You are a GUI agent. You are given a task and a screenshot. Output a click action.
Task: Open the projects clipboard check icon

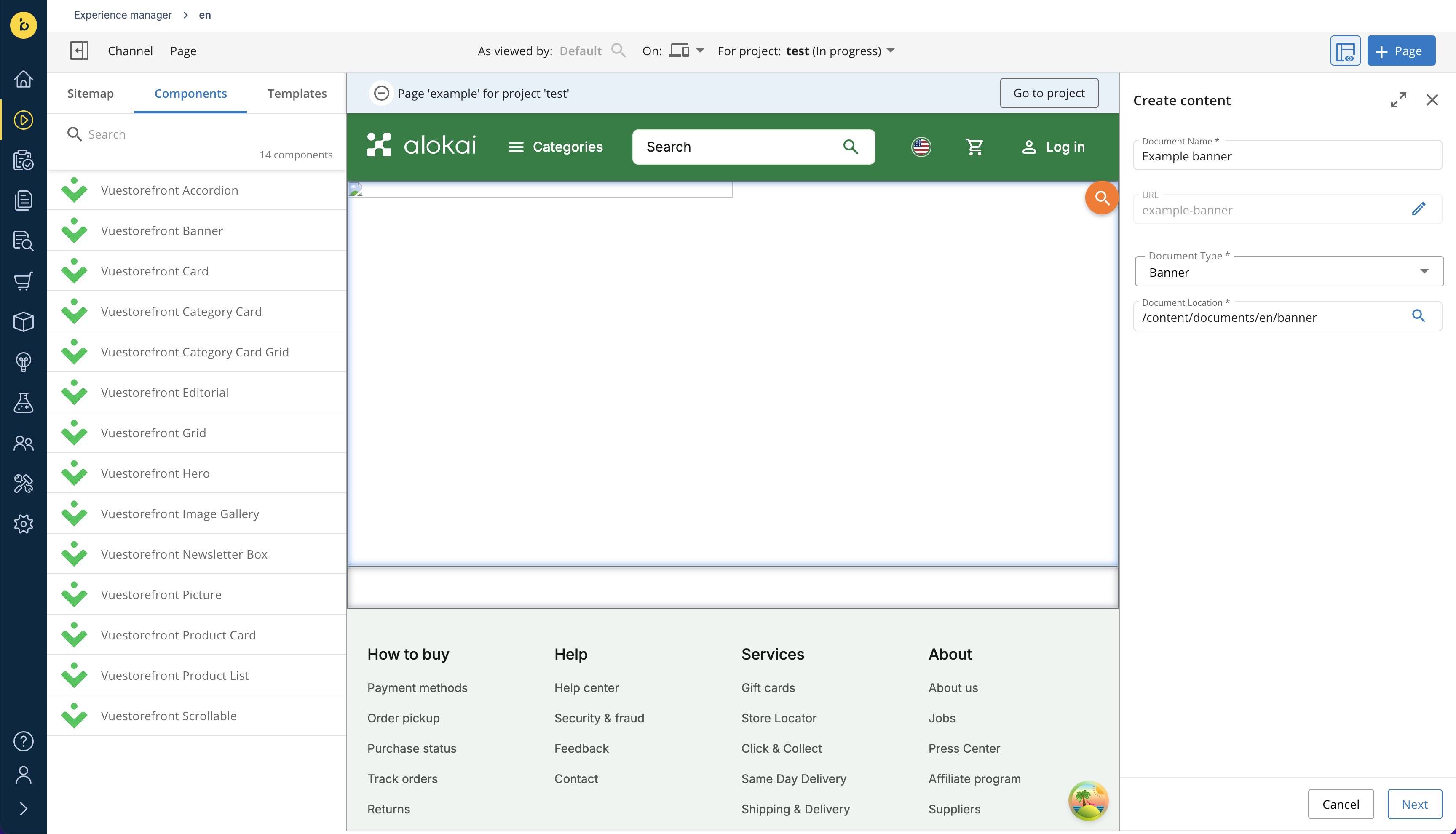pyautogui.click(x=24, y=160)
